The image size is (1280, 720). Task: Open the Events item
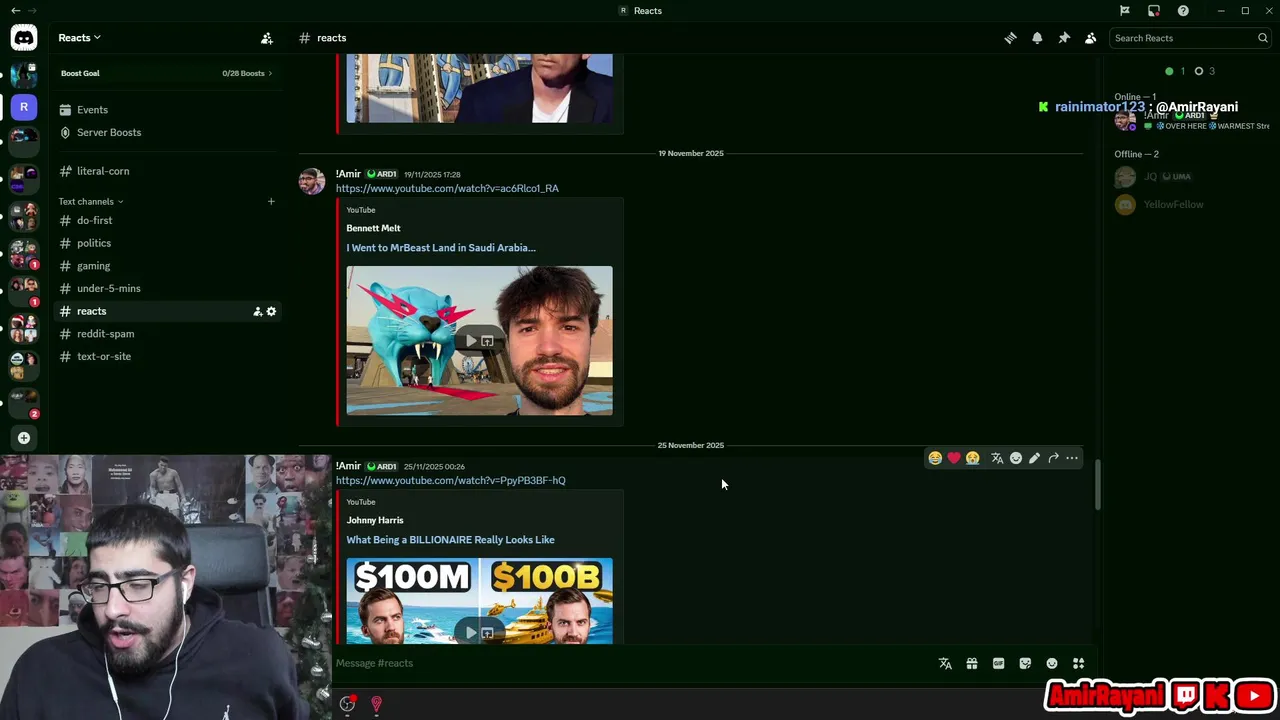(166, 110)
